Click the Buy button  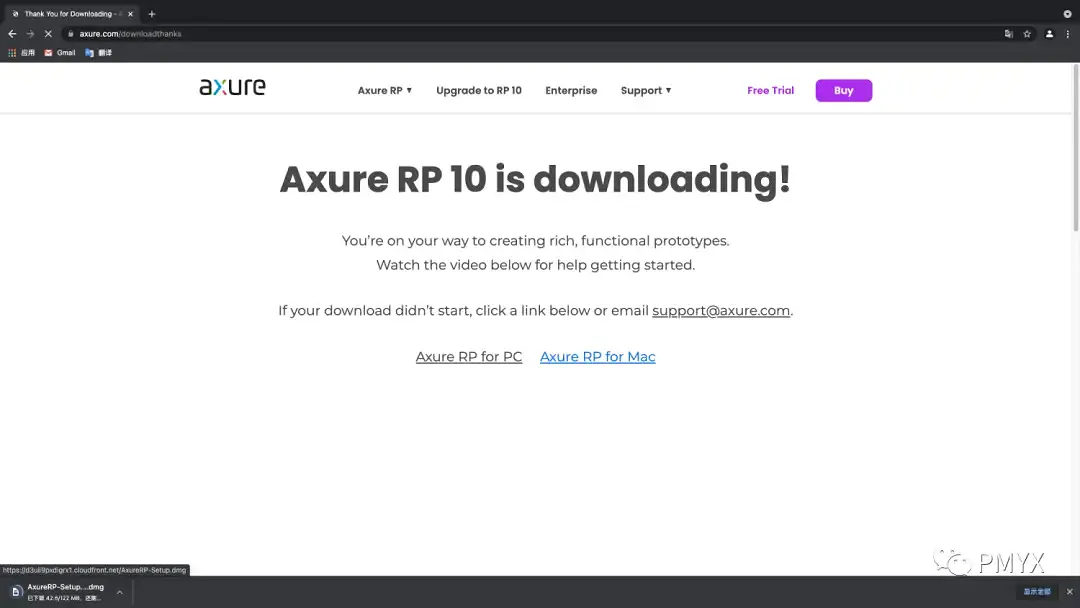[x=843, y=90]
